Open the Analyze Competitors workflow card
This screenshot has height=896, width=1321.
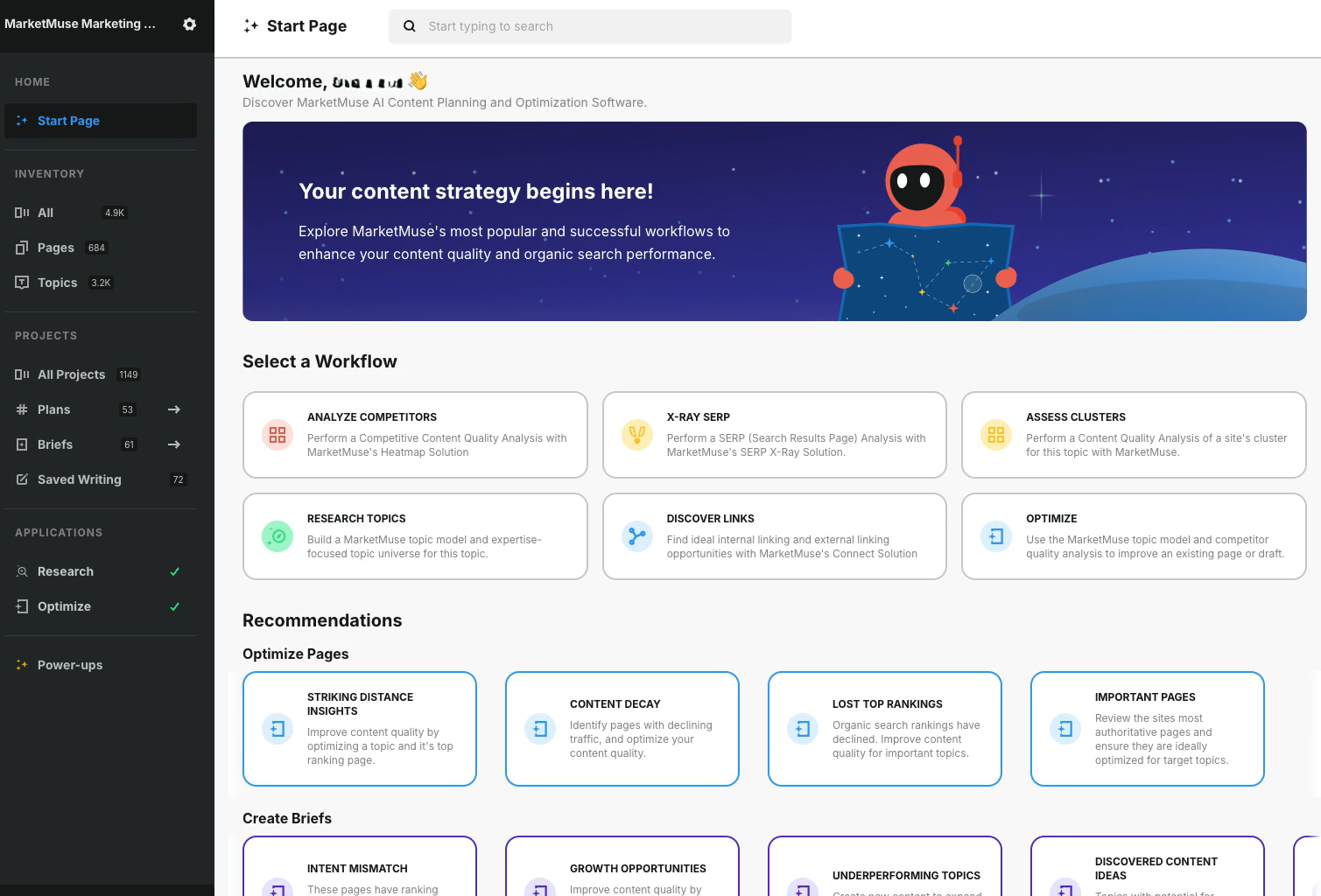coord(415,435)
